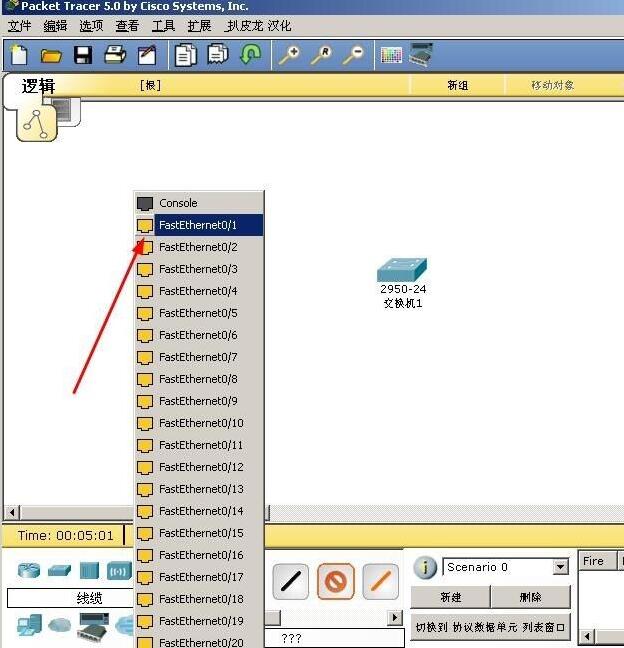Open the 工具 menu

163,26
